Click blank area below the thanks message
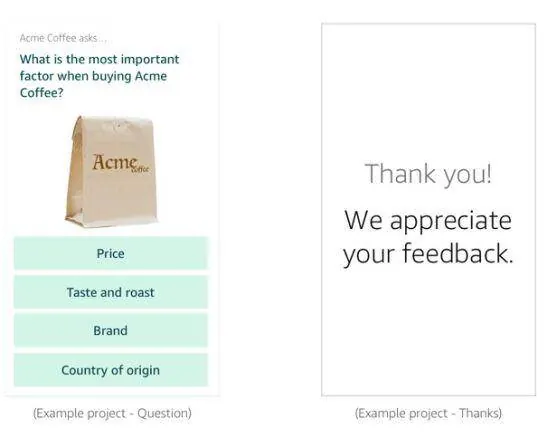This screenshot has width=548, height=447. [428, 332]
